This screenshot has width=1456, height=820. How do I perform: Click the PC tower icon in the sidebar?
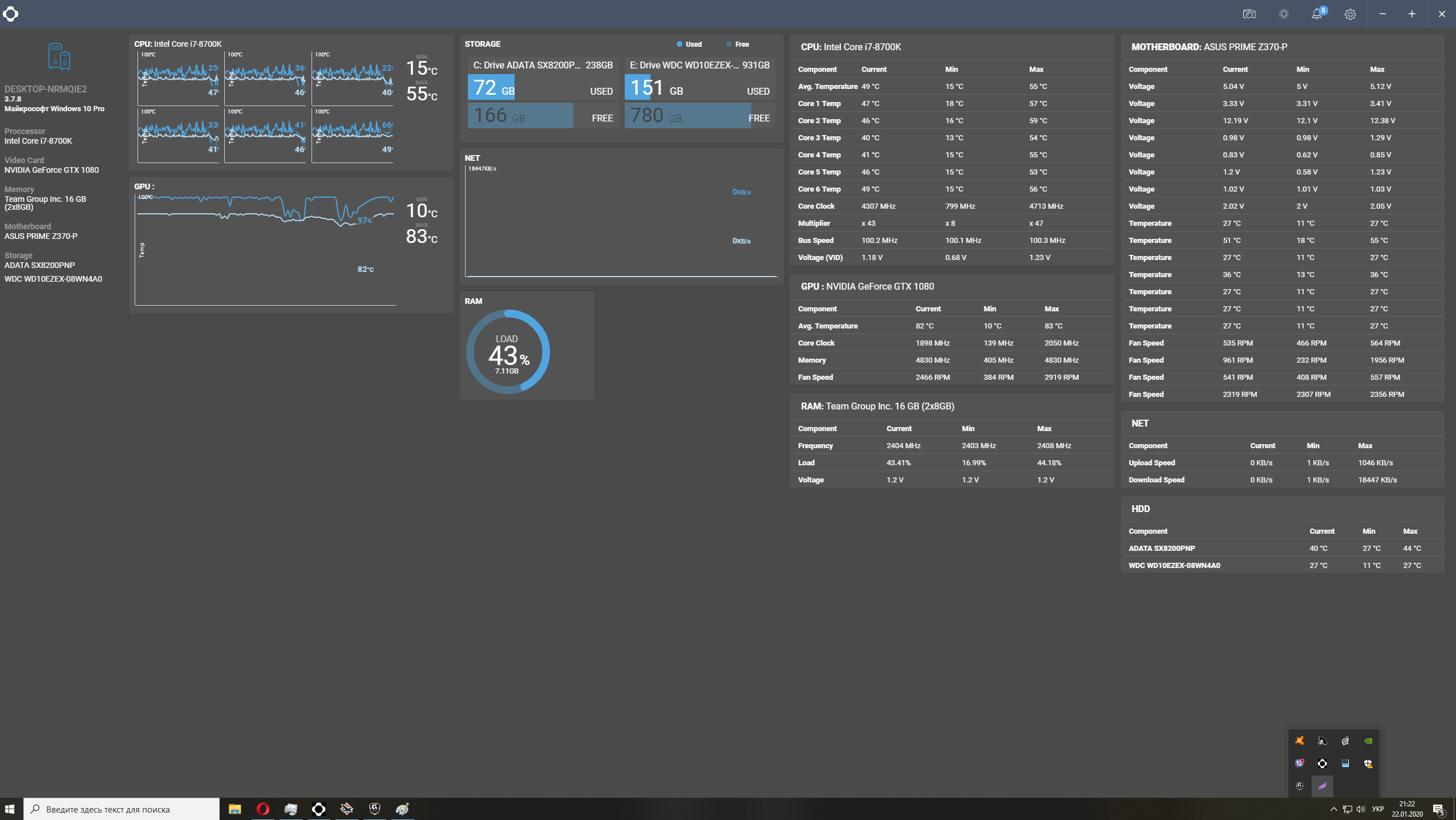coord(59,56)
